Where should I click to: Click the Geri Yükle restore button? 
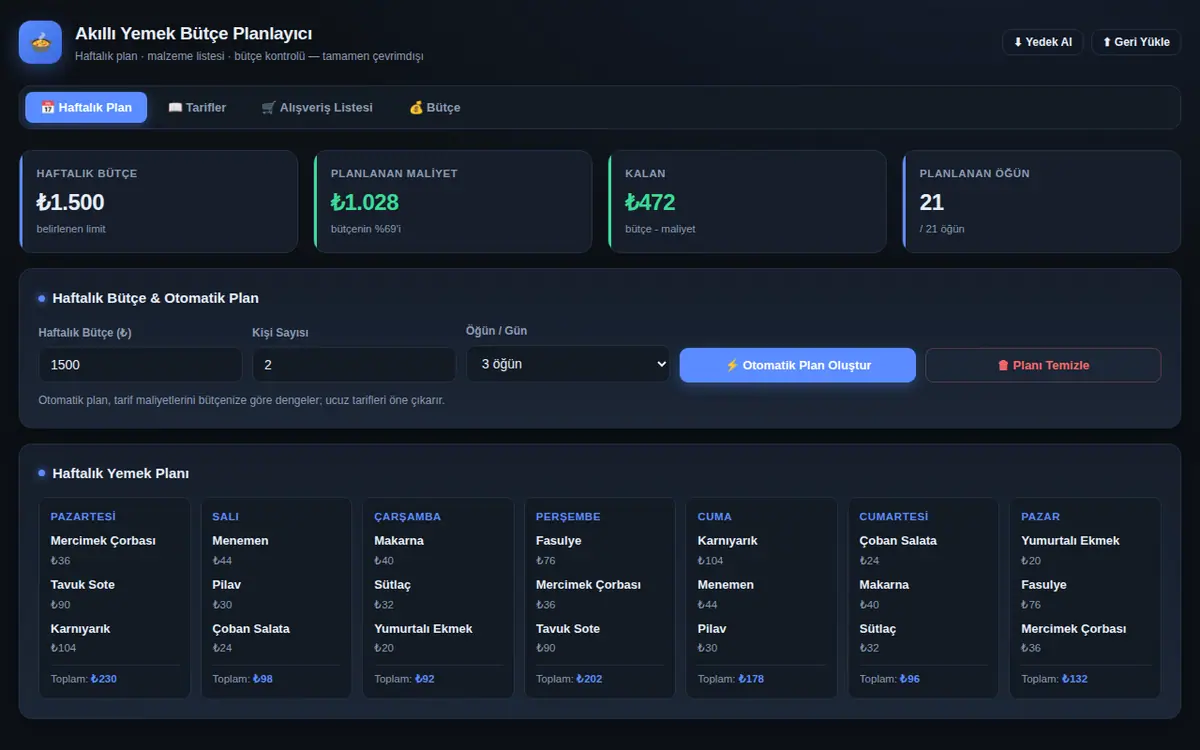tap(1136, 42)
